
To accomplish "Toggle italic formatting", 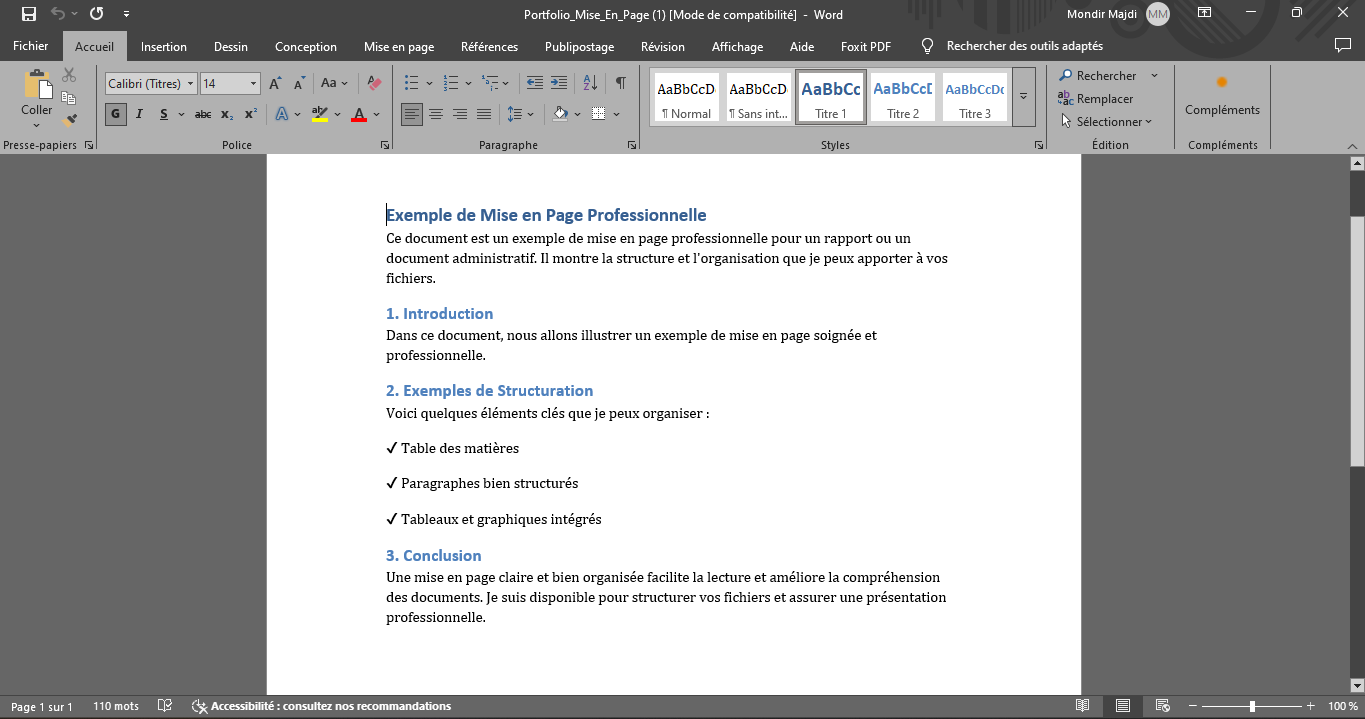I will [139, 114].
